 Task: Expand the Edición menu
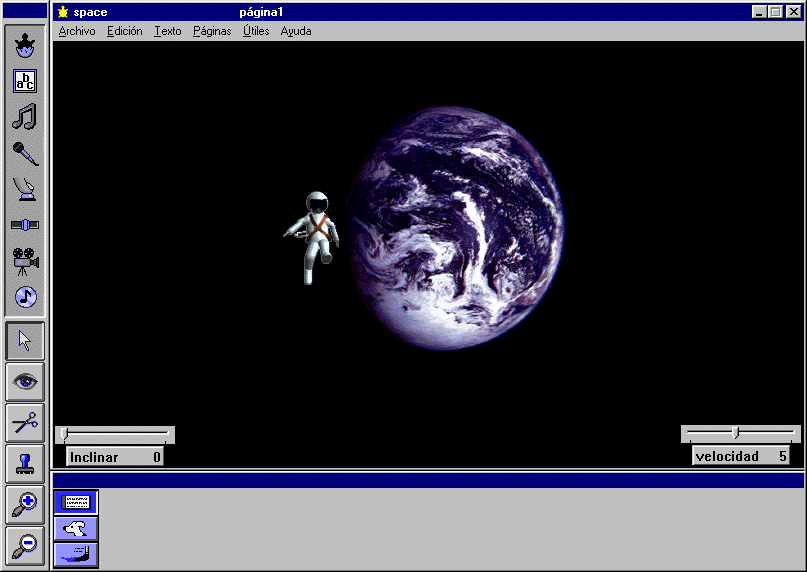click(125, 31)
